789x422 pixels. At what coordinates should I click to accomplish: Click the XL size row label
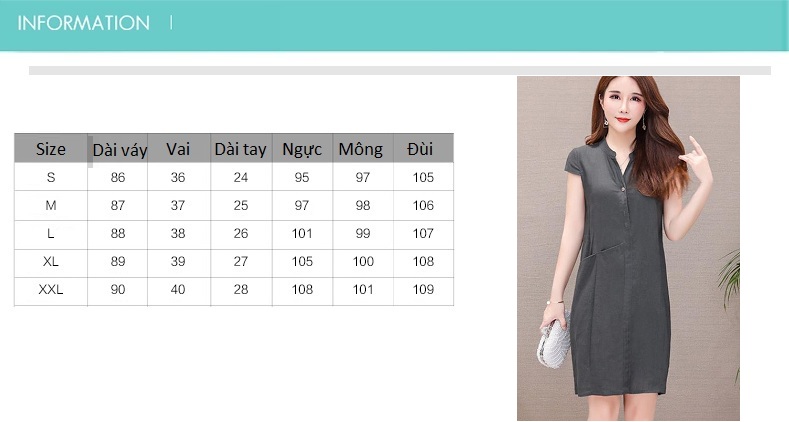tap(51, 262)
